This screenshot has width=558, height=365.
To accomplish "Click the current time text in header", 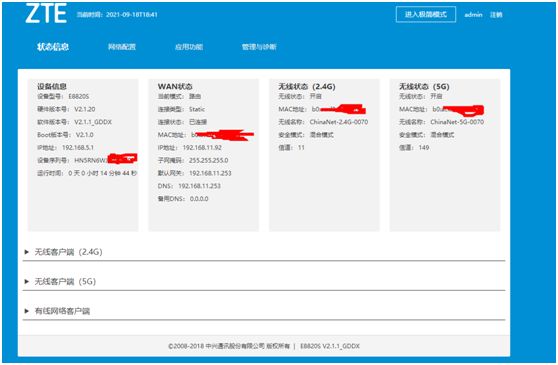I will (x=117, y=15).
